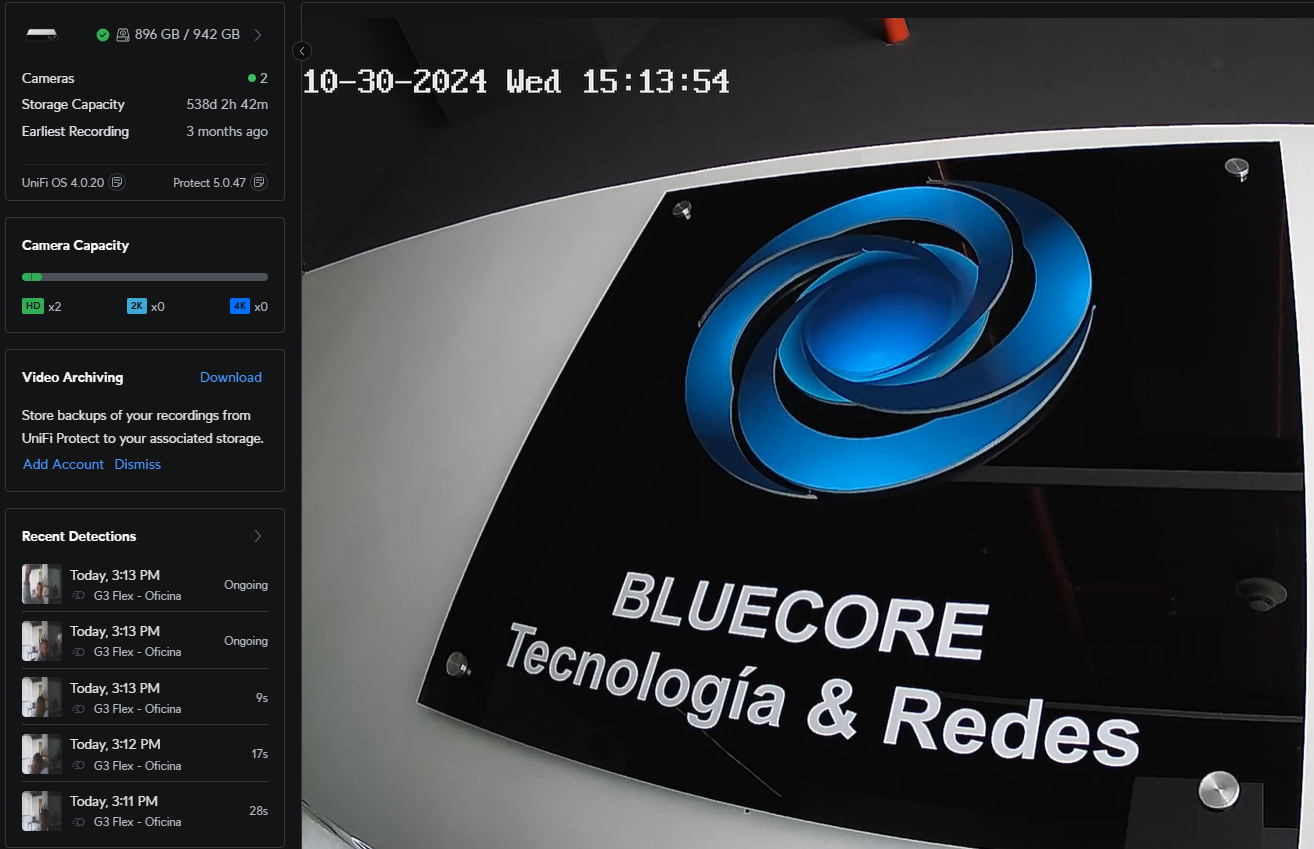Click motion icon in the 17s detection row

click(79, 766)
